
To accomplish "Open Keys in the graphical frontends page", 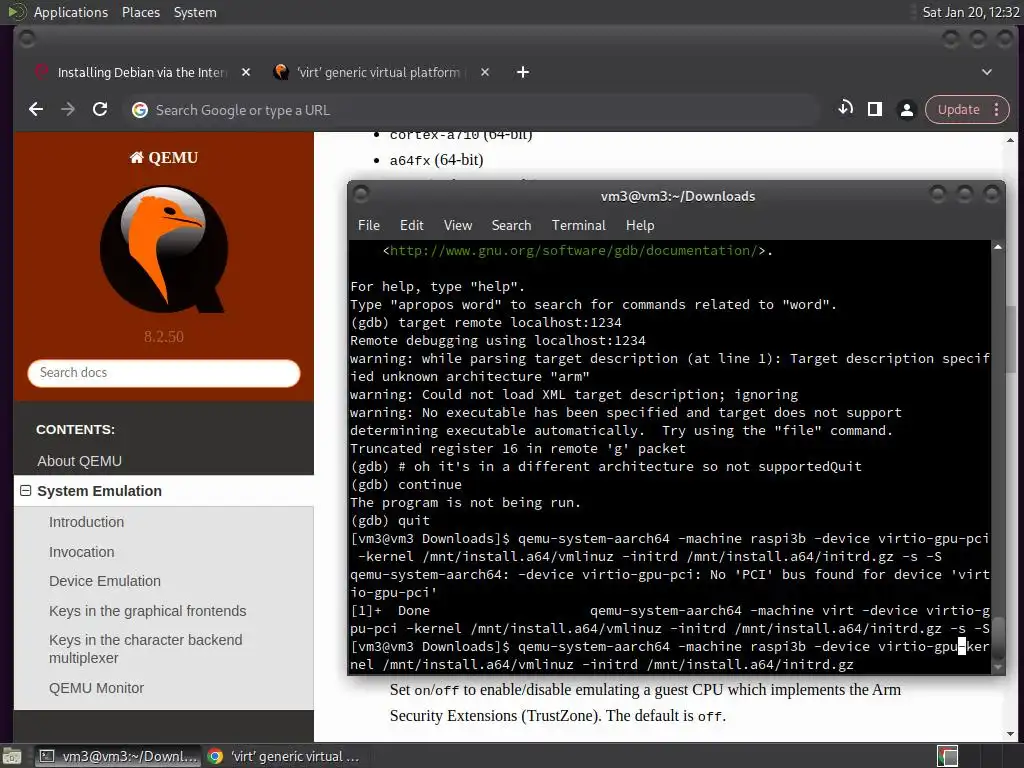I will pos(148,611).
